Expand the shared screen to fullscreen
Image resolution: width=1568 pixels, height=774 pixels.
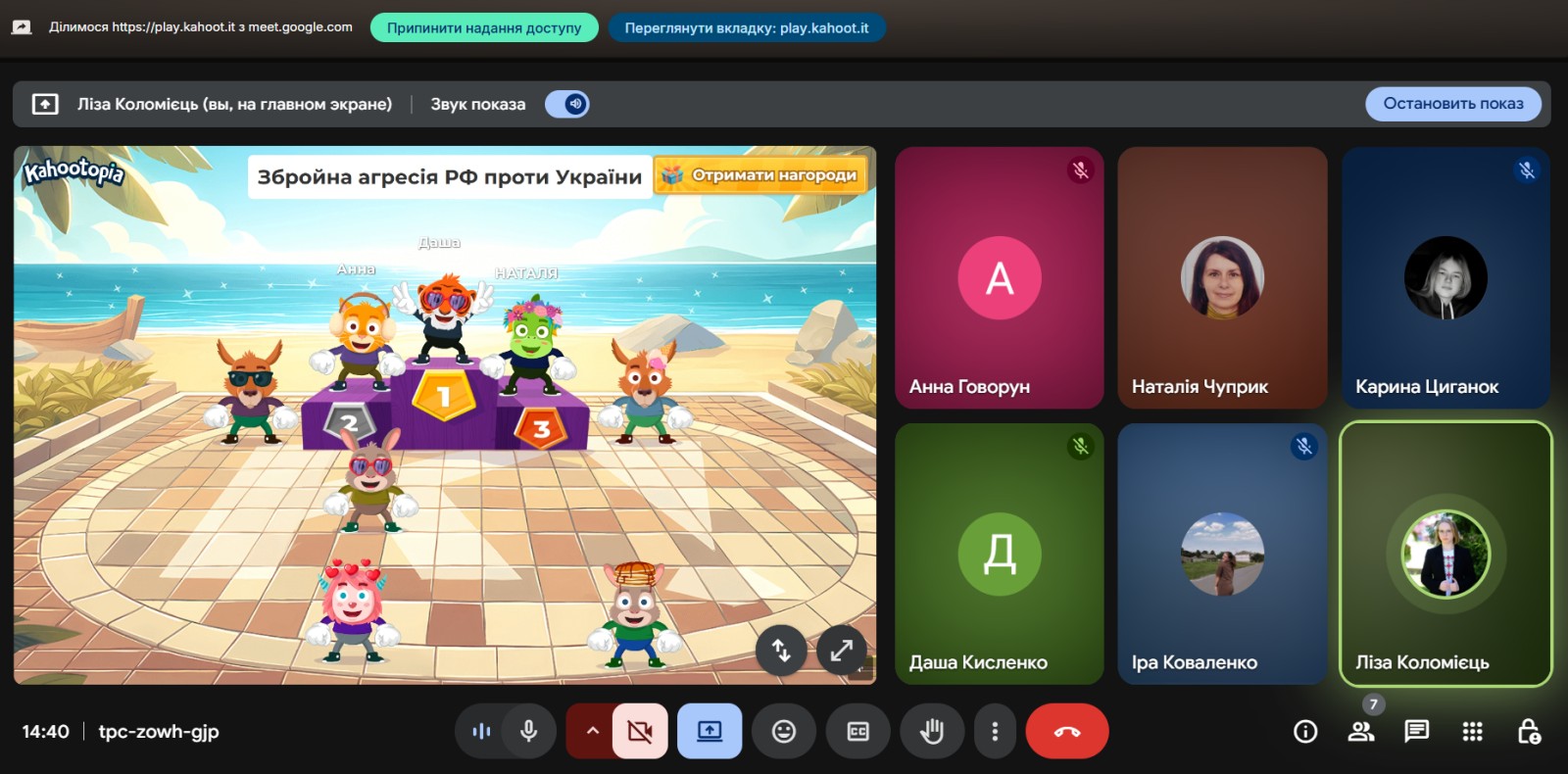click(841, 650)
